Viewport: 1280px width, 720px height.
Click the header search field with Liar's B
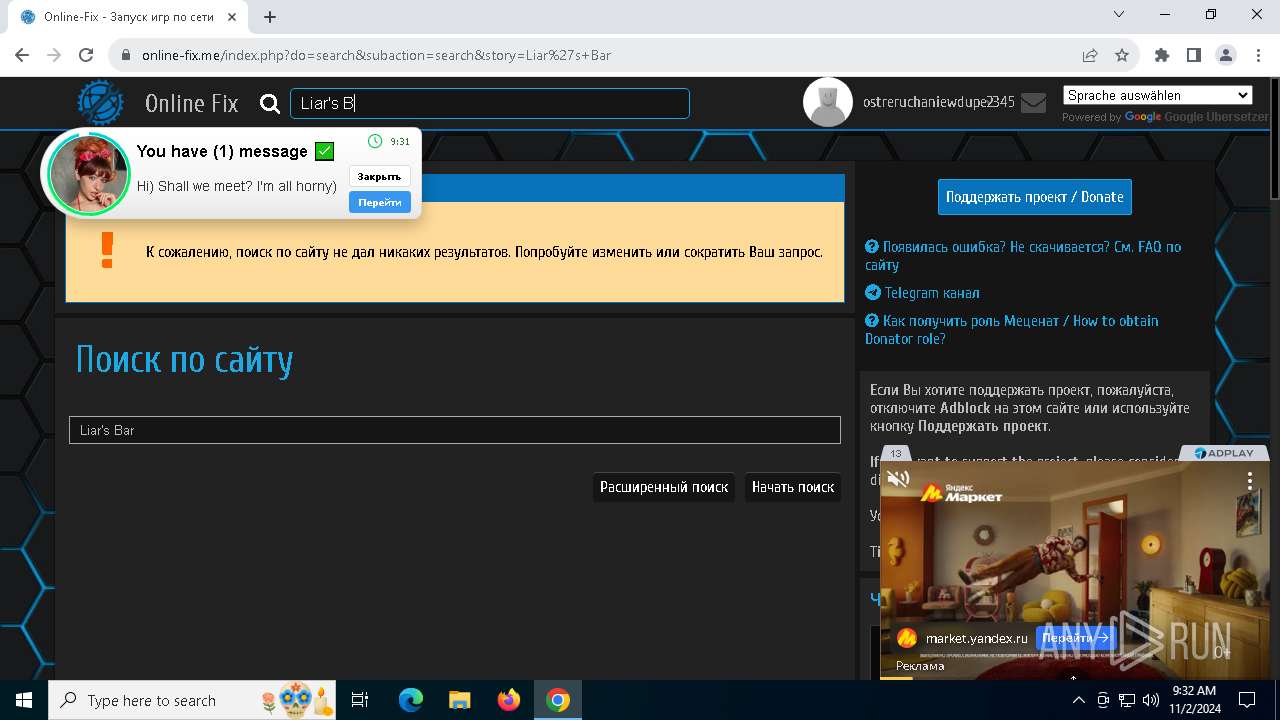click(490, 103)
